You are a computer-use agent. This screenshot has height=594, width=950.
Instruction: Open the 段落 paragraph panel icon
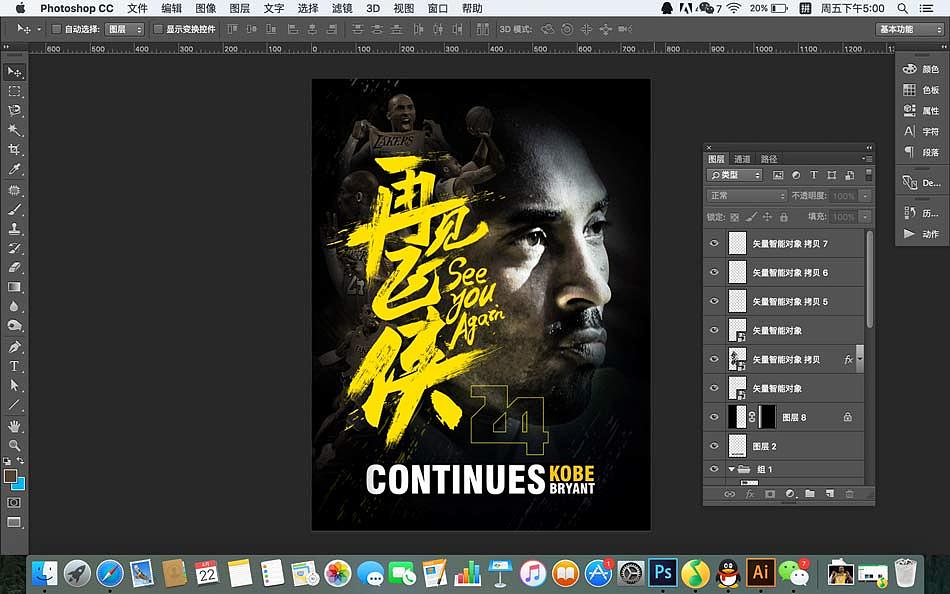point(909,152)
